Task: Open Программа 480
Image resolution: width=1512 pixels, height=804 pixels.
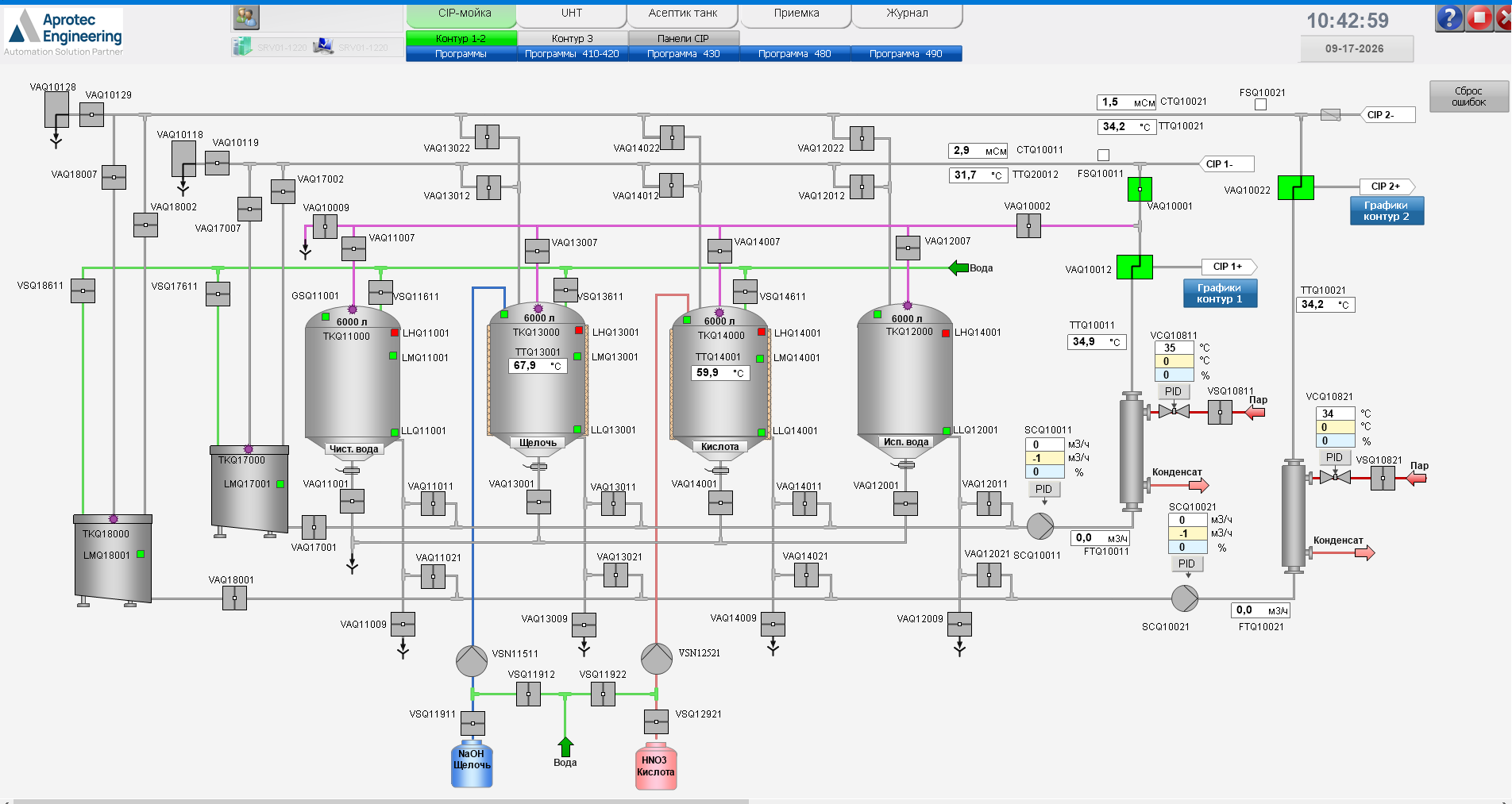Action: 795,54
